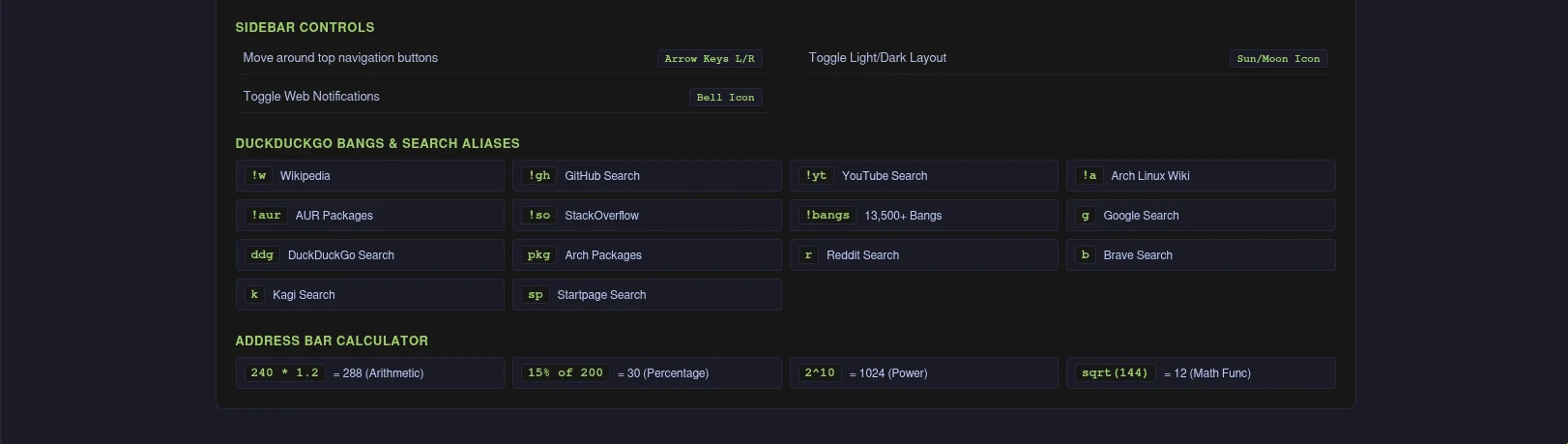The image size is (1568, 444).
Task: Click the 'Bell Icon' badge
Action: pyautogui.click(x=725, y=98)
